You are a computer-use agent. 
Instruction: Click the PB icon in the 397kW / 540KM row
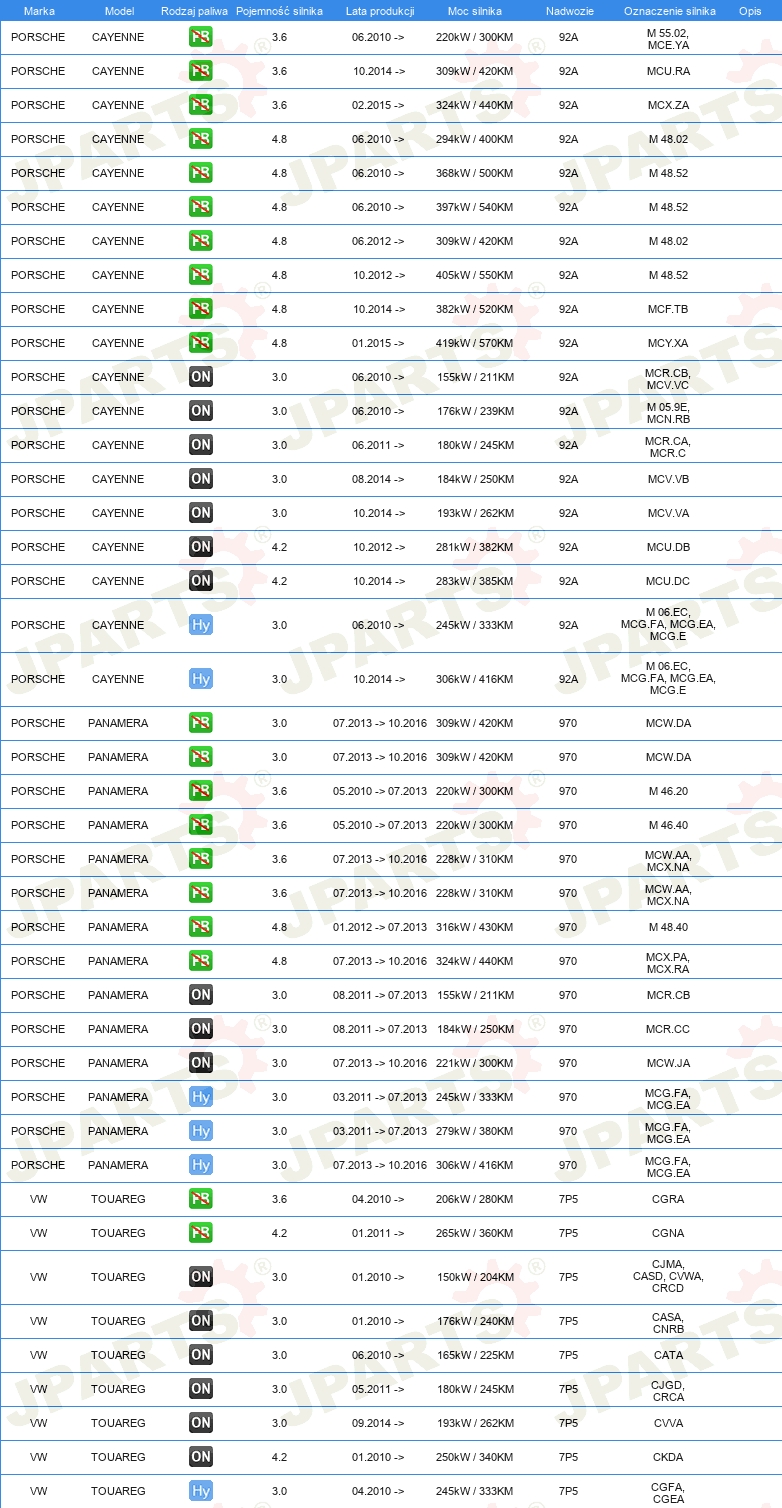201,207
